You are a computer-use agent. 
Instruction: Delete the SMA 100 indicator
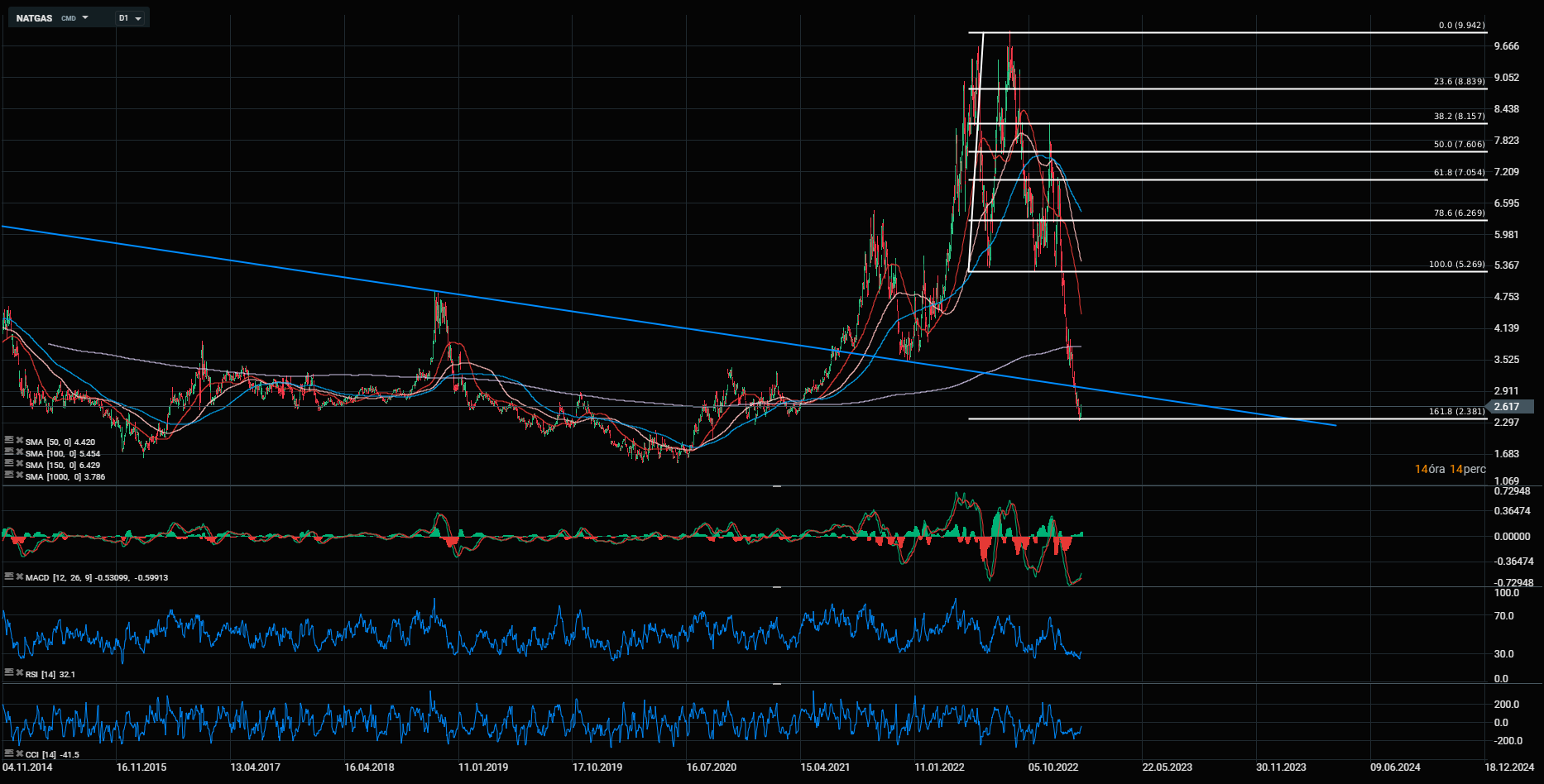click(x=20, y=452)
